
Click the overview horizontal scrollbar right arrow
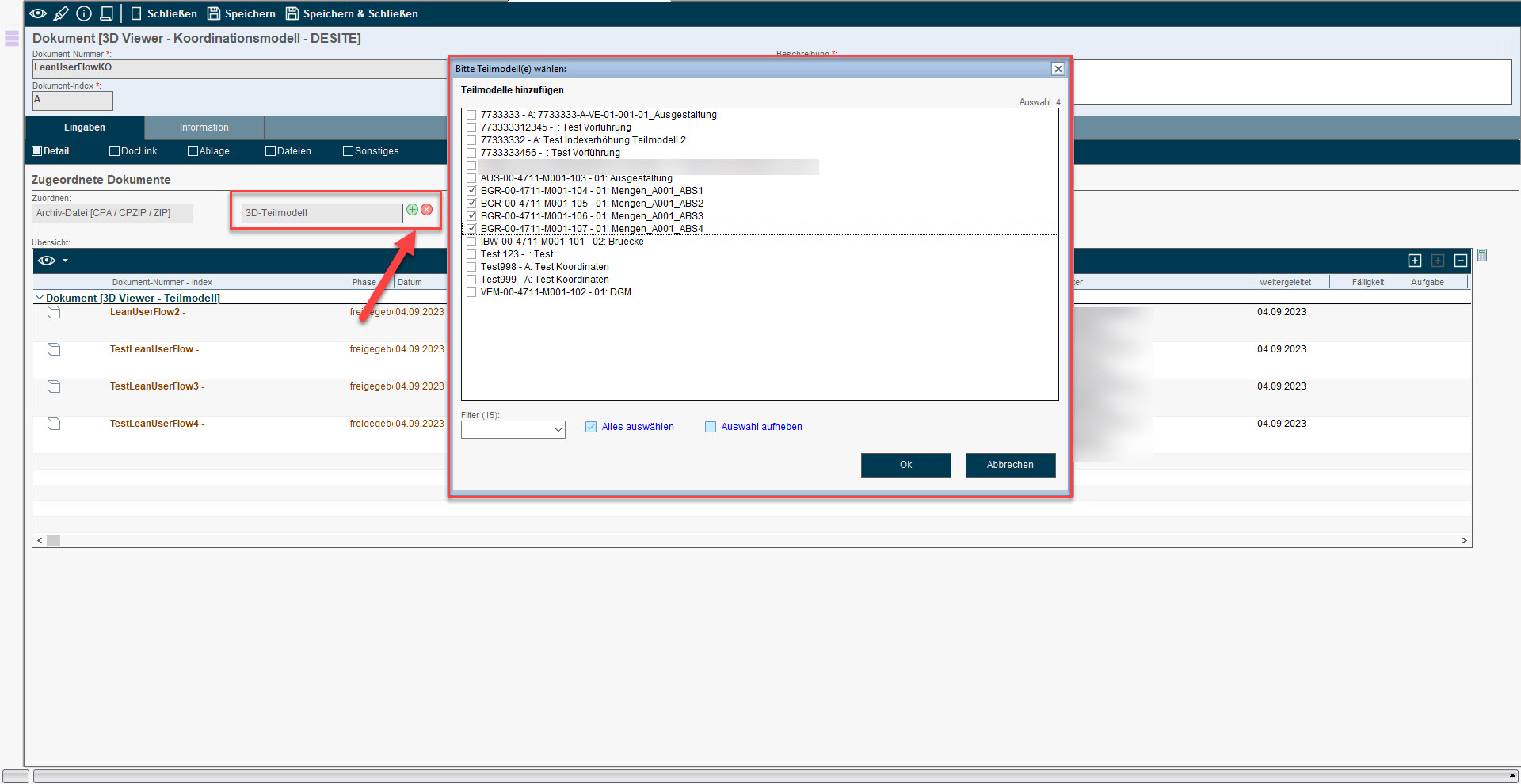1464,540
